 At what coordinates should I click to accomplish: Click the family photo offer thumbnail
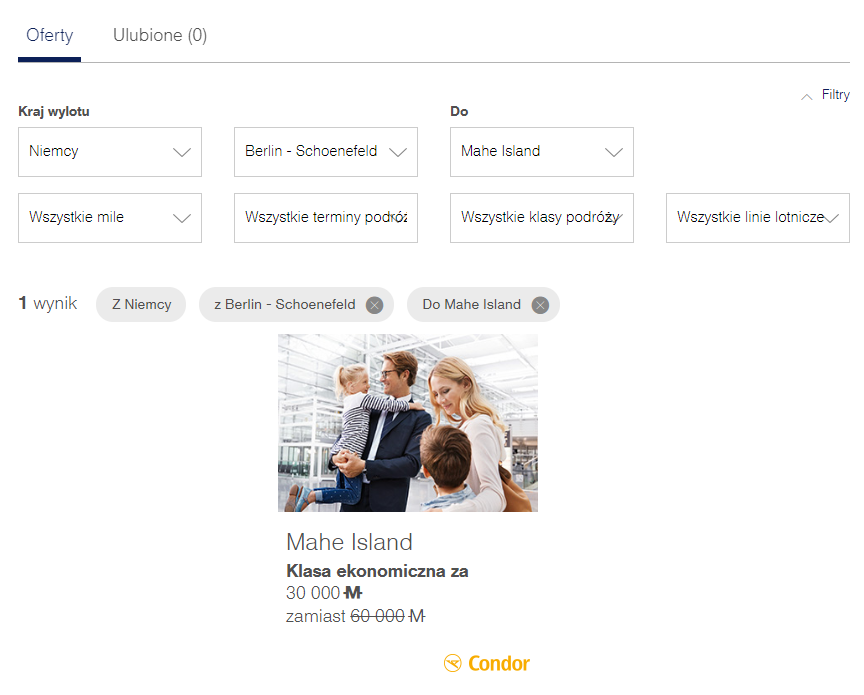point(408,423)
